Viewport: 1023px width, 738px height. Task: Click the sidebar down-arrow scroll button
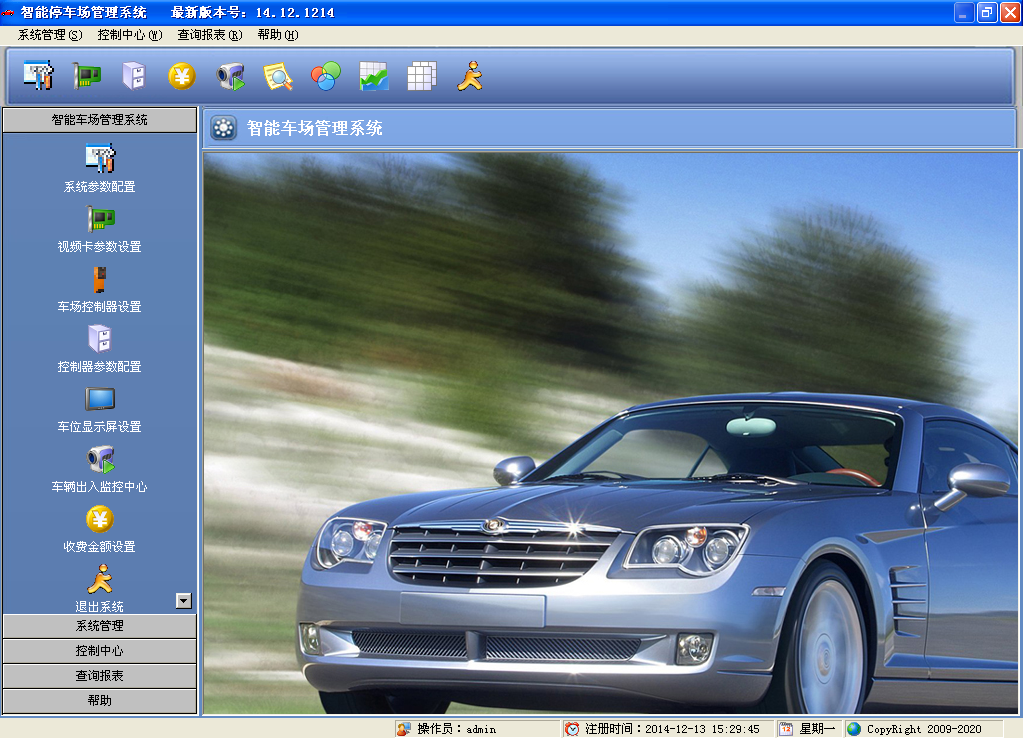pos(182,600)
